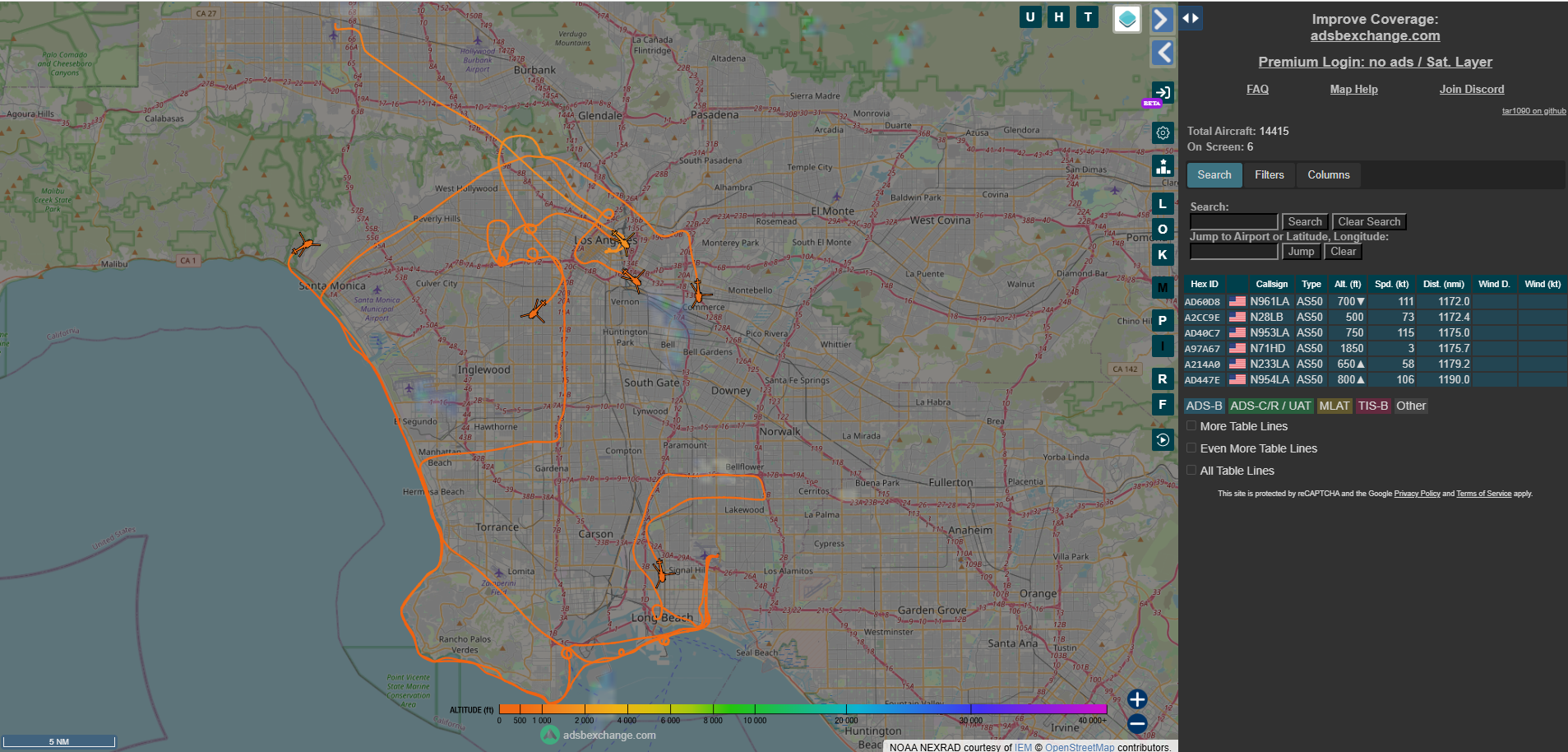Click the ADS-B legend swatch

tap(1204, 406)
